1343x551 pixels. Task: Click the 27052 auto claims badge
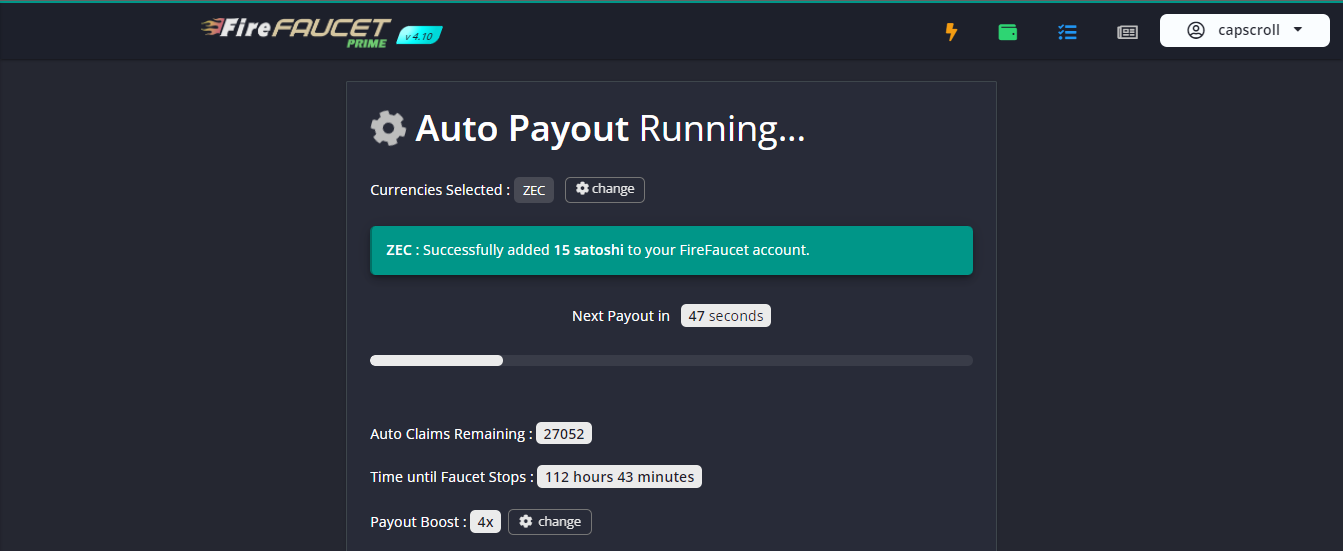pos(564,434)
